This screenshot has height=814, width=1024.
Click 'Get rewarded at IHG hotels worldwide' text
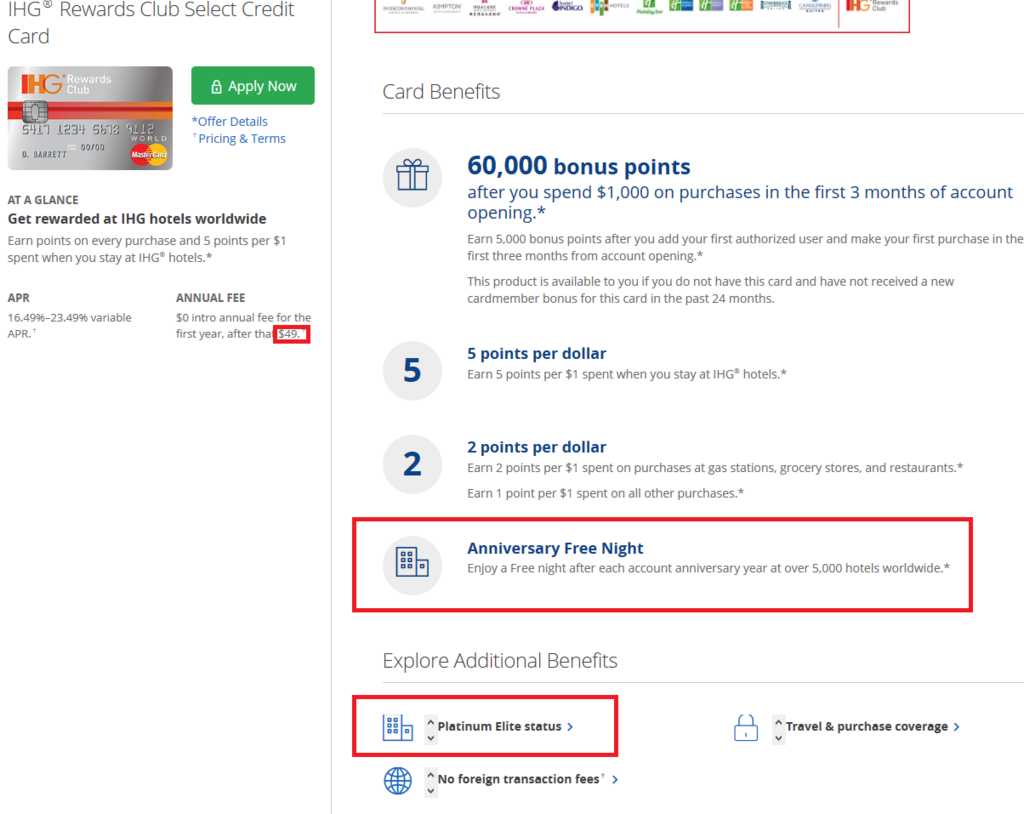click(x=137, y=219)
